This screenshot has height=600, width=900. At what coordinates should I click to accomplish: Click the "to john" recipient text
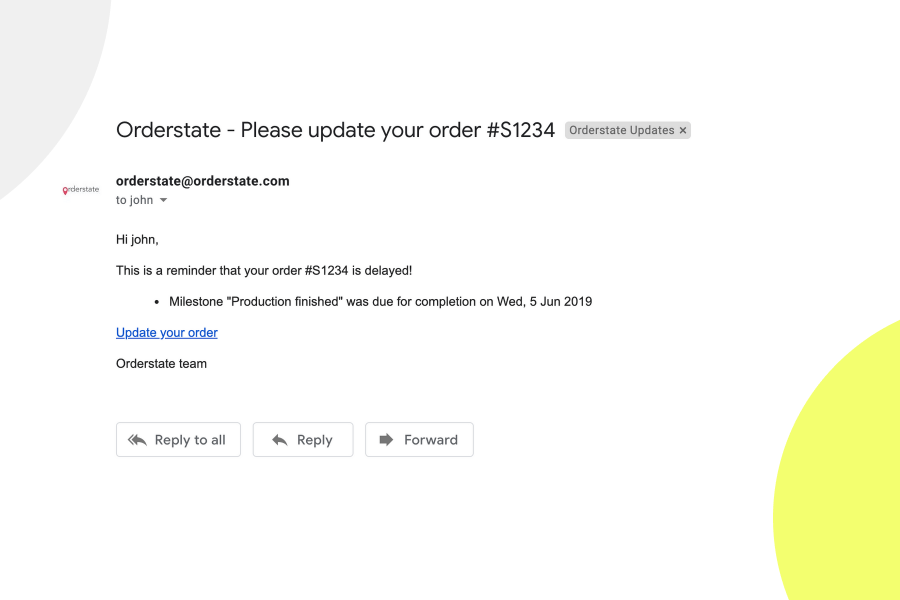134,200
